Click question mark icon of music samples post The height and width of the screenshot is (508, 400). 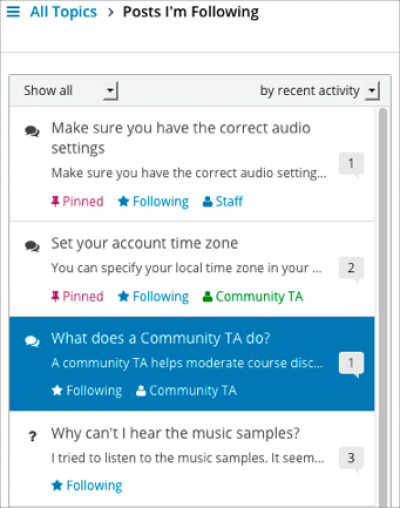[32, 436]
